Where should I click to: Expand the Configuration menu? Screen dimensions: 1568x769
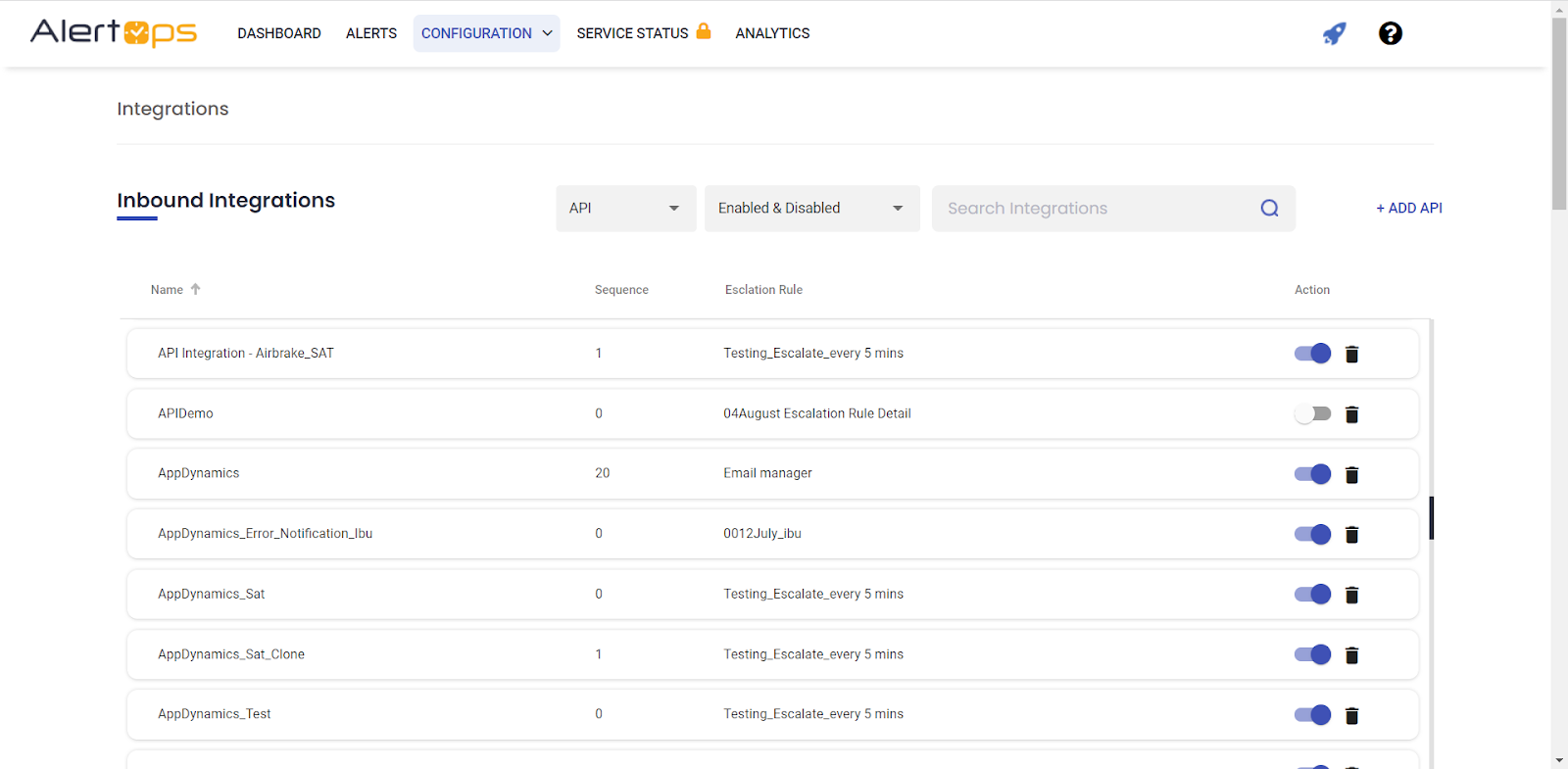[486, 33]
